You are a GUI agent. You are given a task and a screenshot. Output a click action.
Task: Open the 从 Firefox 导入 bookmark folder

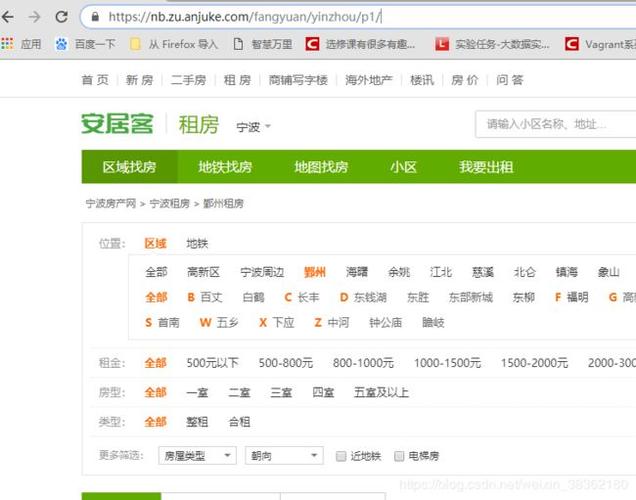174,44
